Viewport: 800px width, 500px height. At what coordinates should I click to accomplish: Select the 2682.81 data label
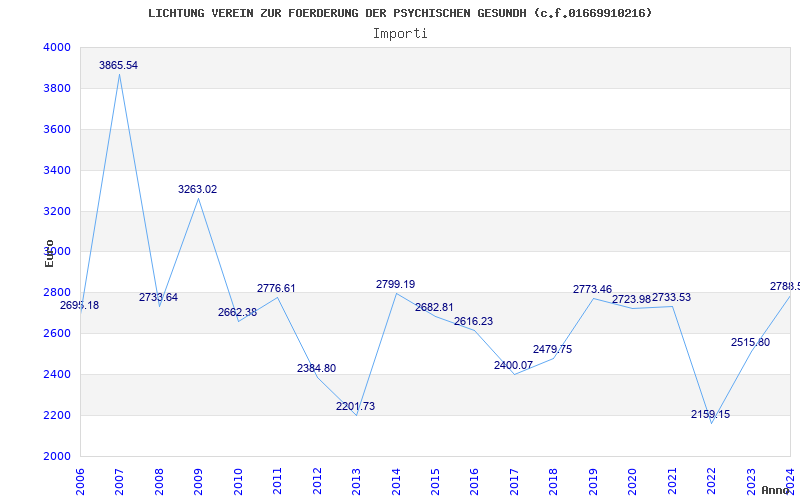[434, 307]
